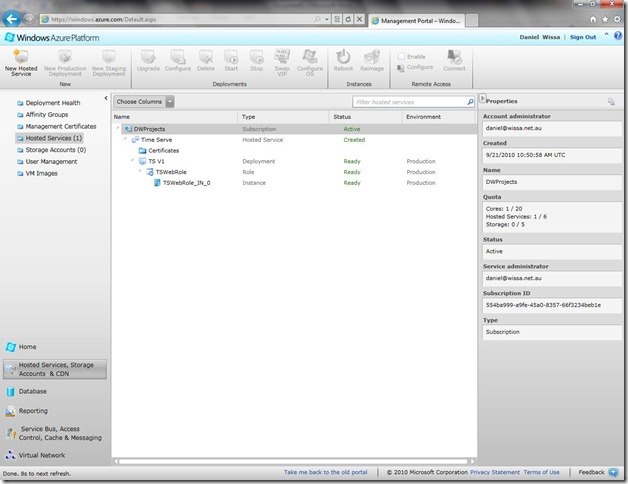Collapse the left navigation pane arrow
This screenshot has height=484, width=628.
pos(107,97)
